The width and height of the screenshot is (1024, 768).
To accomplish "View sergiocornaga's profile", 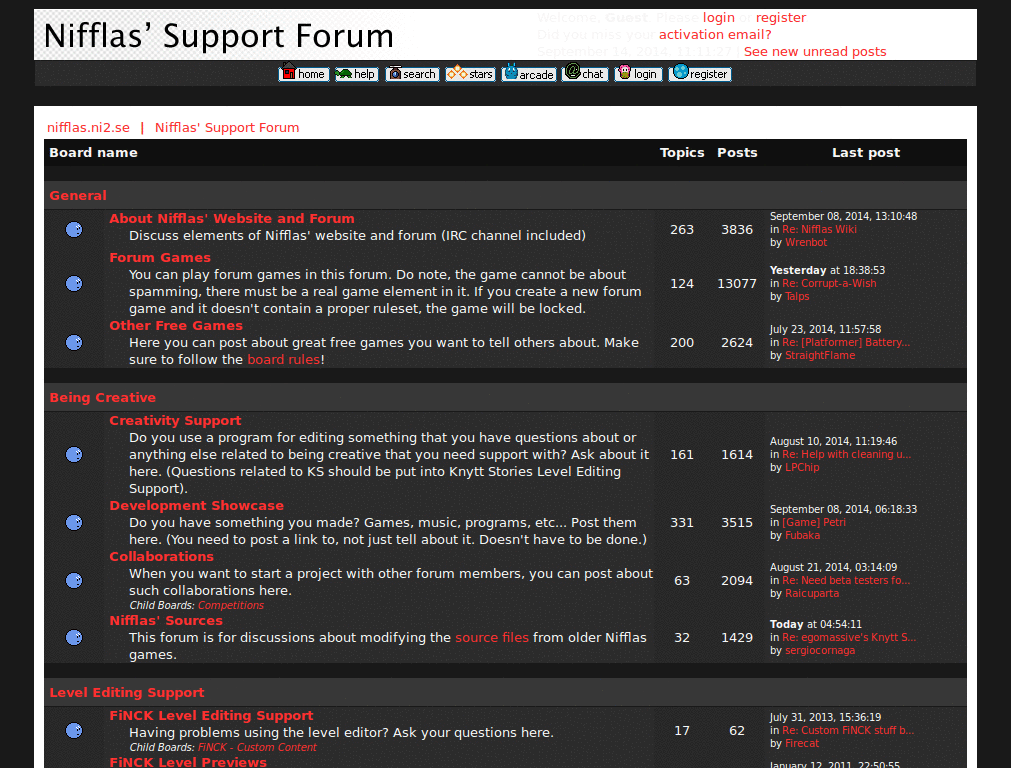I will [x=820, y=650].
